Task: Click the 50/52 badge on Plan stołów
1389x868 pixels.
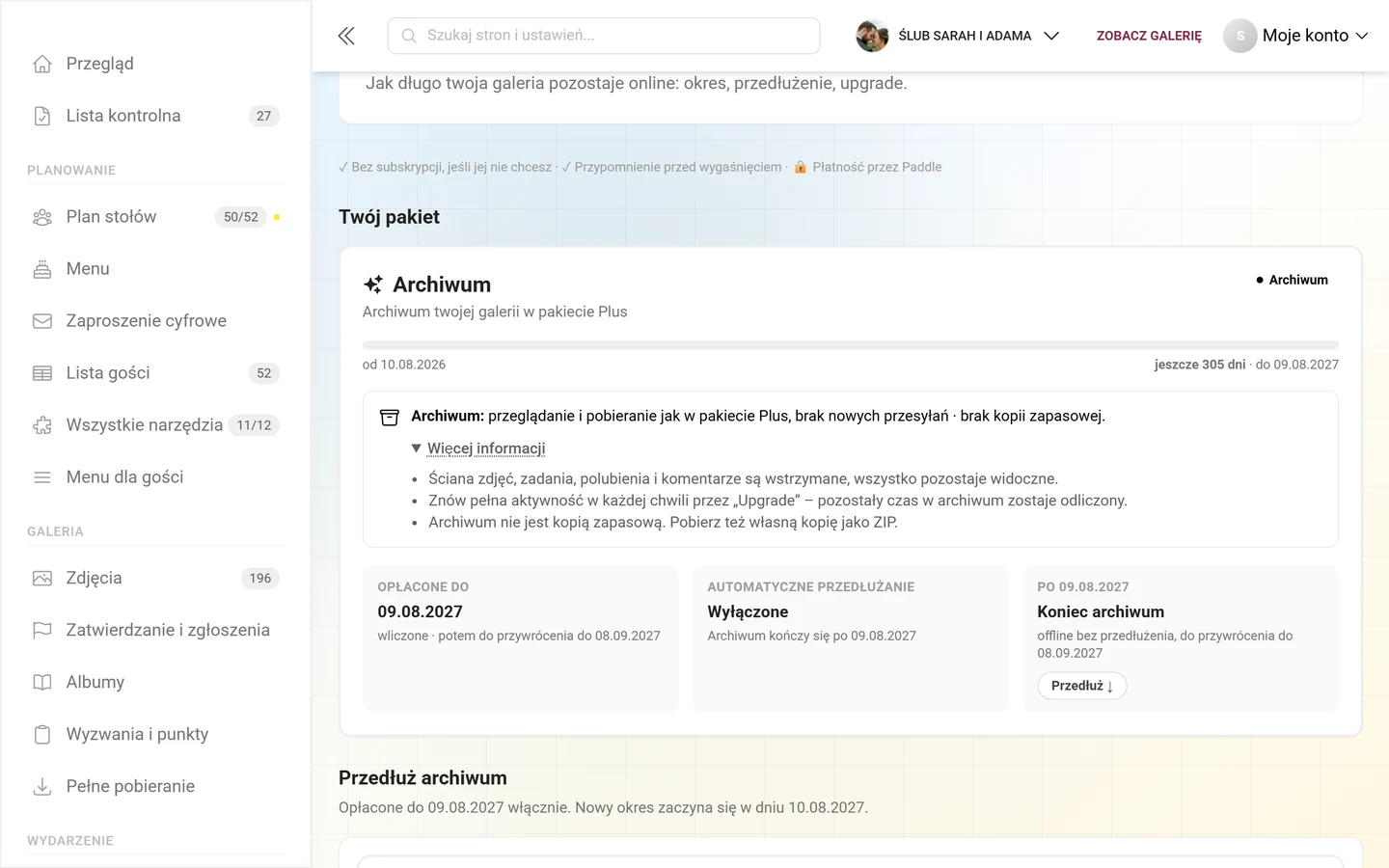Action: 241,217
